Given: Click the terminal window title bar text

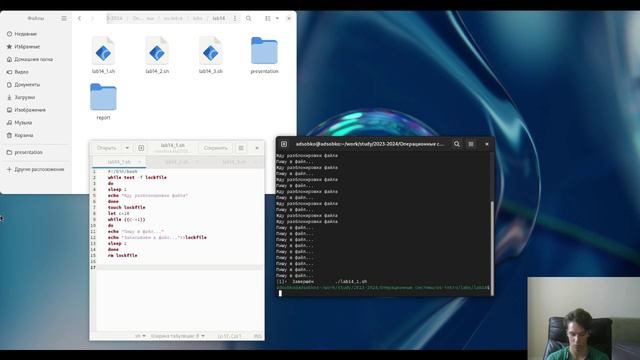Looking at the screenshot, I should coord(370,144).
